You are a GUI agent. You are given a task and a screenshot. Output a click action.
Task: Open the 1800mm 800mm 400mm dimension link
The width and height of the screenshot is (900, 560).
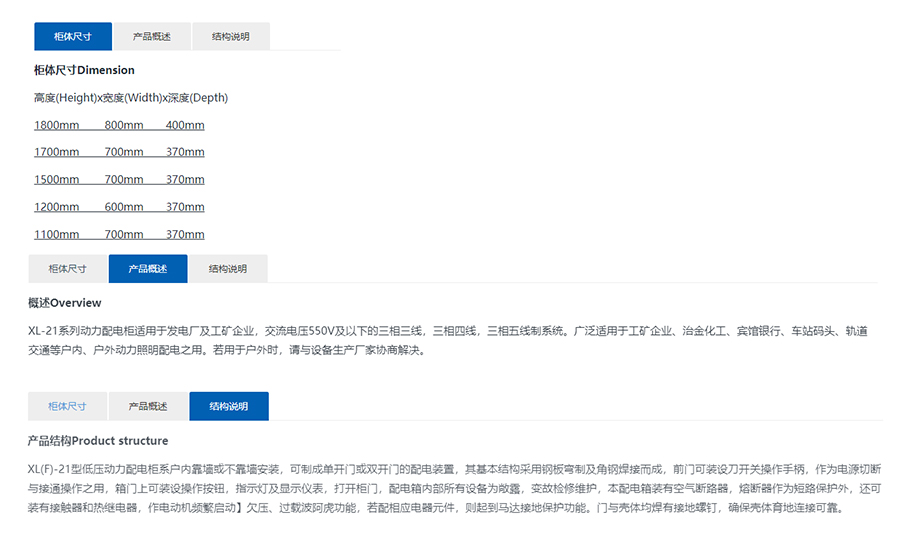pos(119,125)
